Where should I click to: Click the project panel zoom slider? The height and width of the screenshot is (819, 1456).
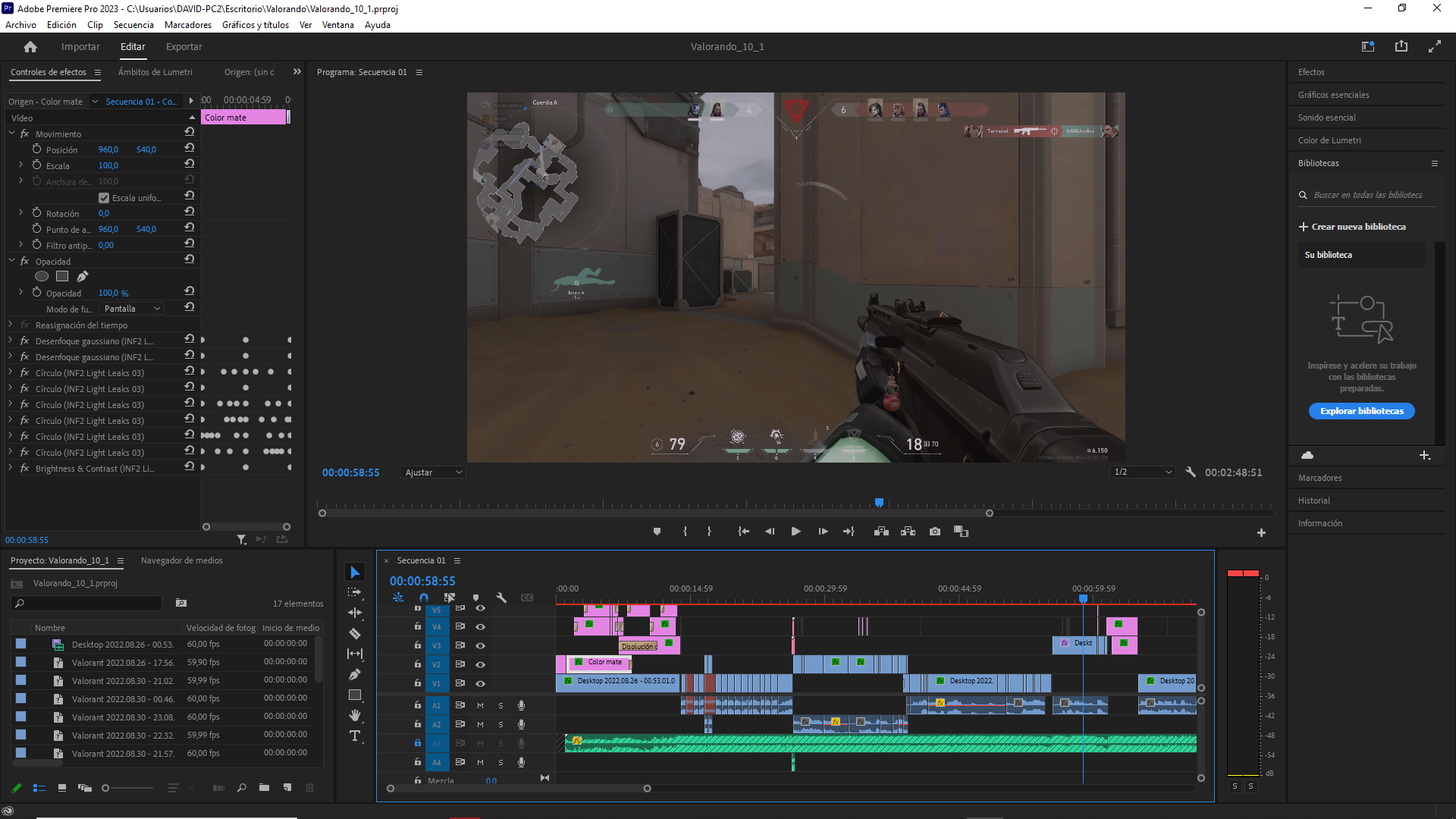(106, 788)
